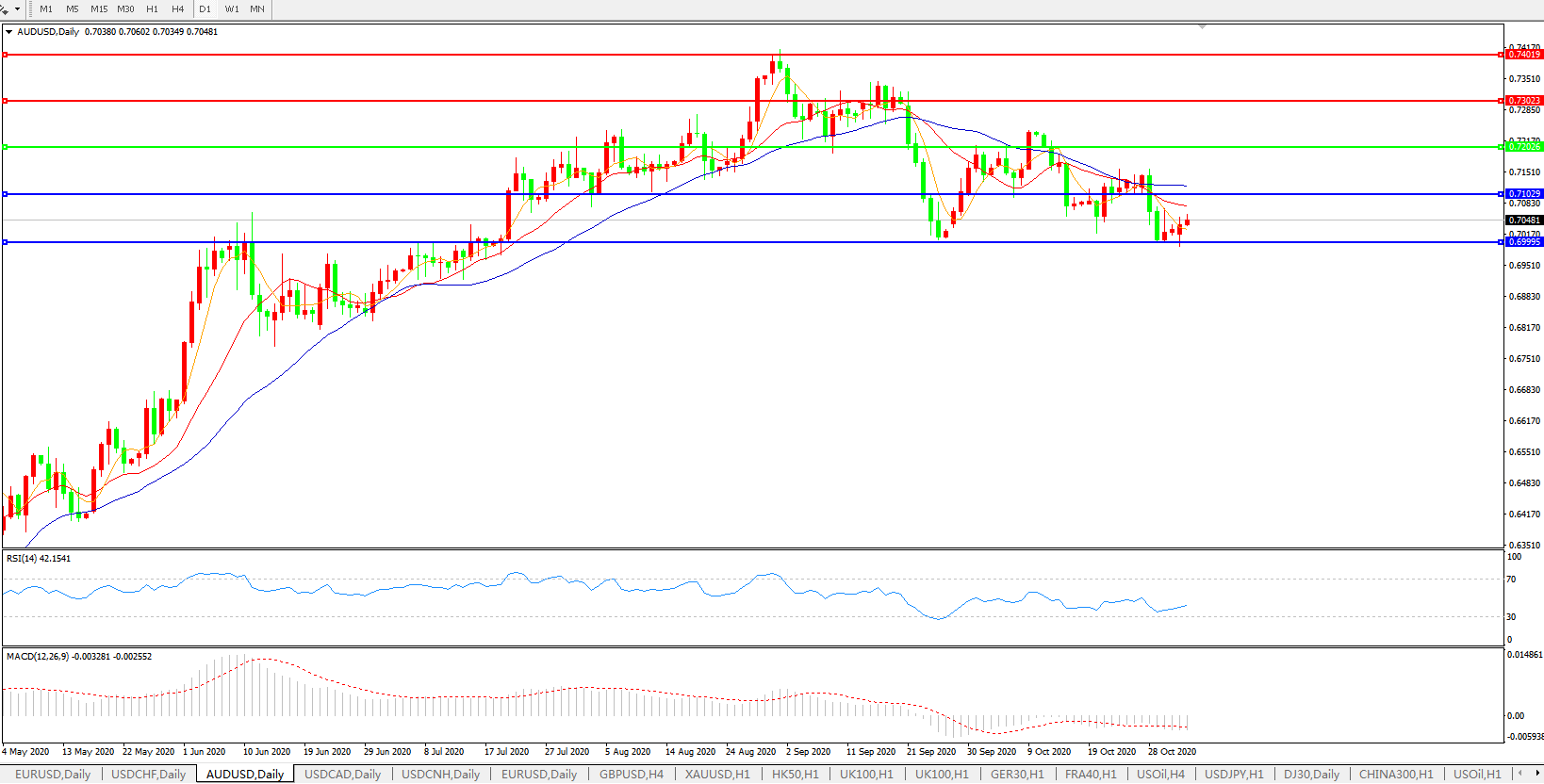Open the dropdown arrow beside the shapes tool

[x=17, y=9]
